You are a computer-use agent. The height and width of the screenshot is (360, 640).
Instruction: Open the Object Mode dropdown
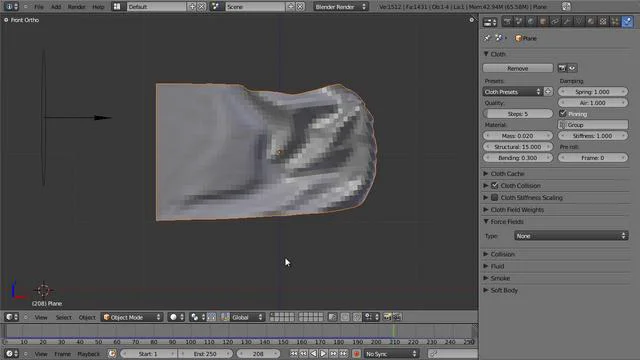point(132,317)
